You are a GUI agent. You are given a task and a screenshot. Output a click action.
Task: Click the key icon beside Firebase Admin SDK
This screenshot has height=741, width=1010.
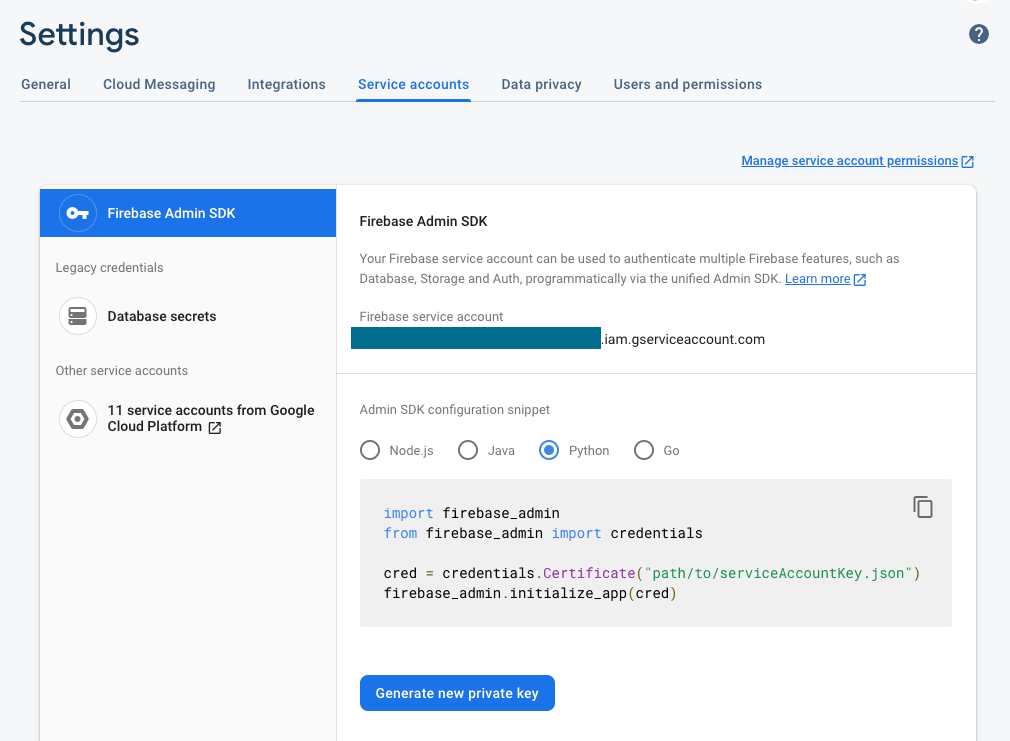pyautogui.click(x=78, y=213)
